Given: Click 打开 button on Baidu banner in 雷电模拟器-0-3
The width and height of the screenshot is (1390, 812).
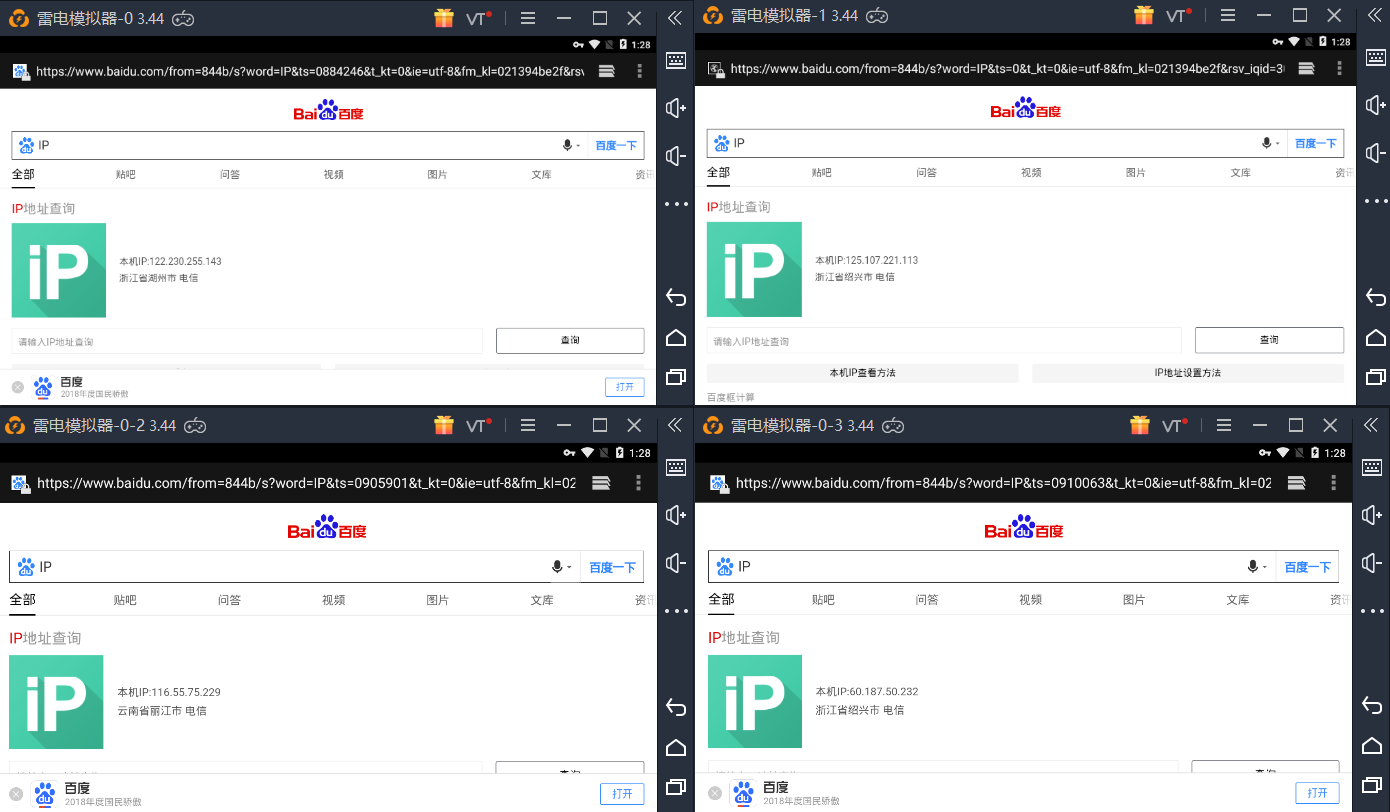Looking at the screenshot, I should (x=1318, y=793).
